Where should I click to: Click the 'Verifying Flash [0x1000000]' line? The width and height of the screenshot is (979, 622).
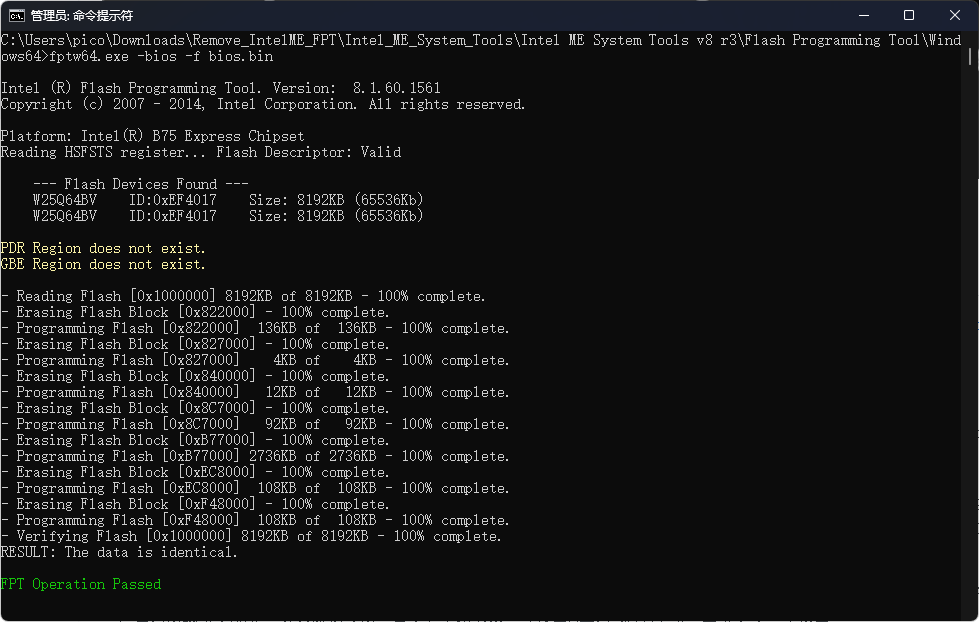[x=250, y=536]
